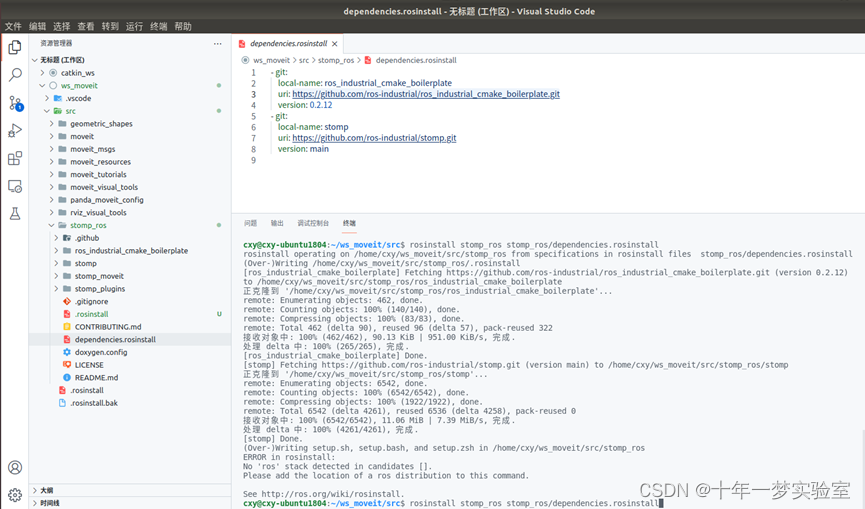Click the file icon of .gitignore

[x=67, y=301]
